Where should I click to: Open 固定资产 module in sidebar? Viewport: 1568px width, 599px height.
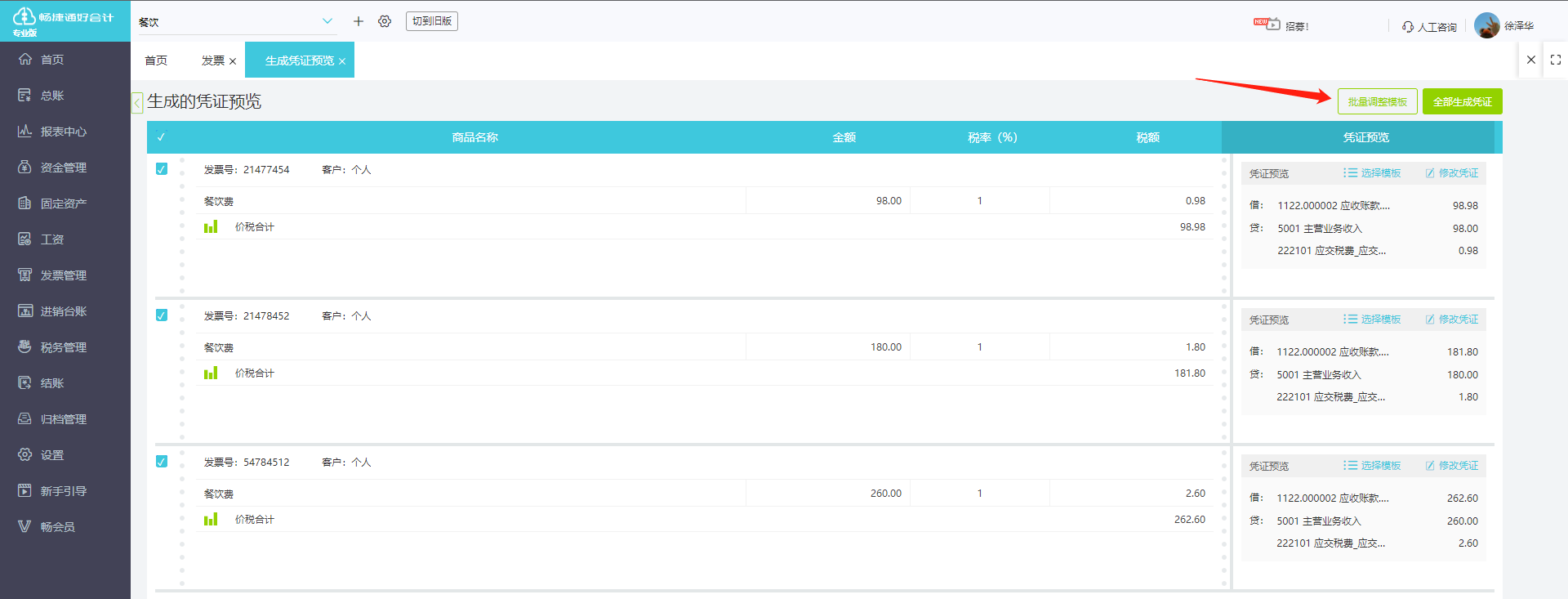point(52,203)
